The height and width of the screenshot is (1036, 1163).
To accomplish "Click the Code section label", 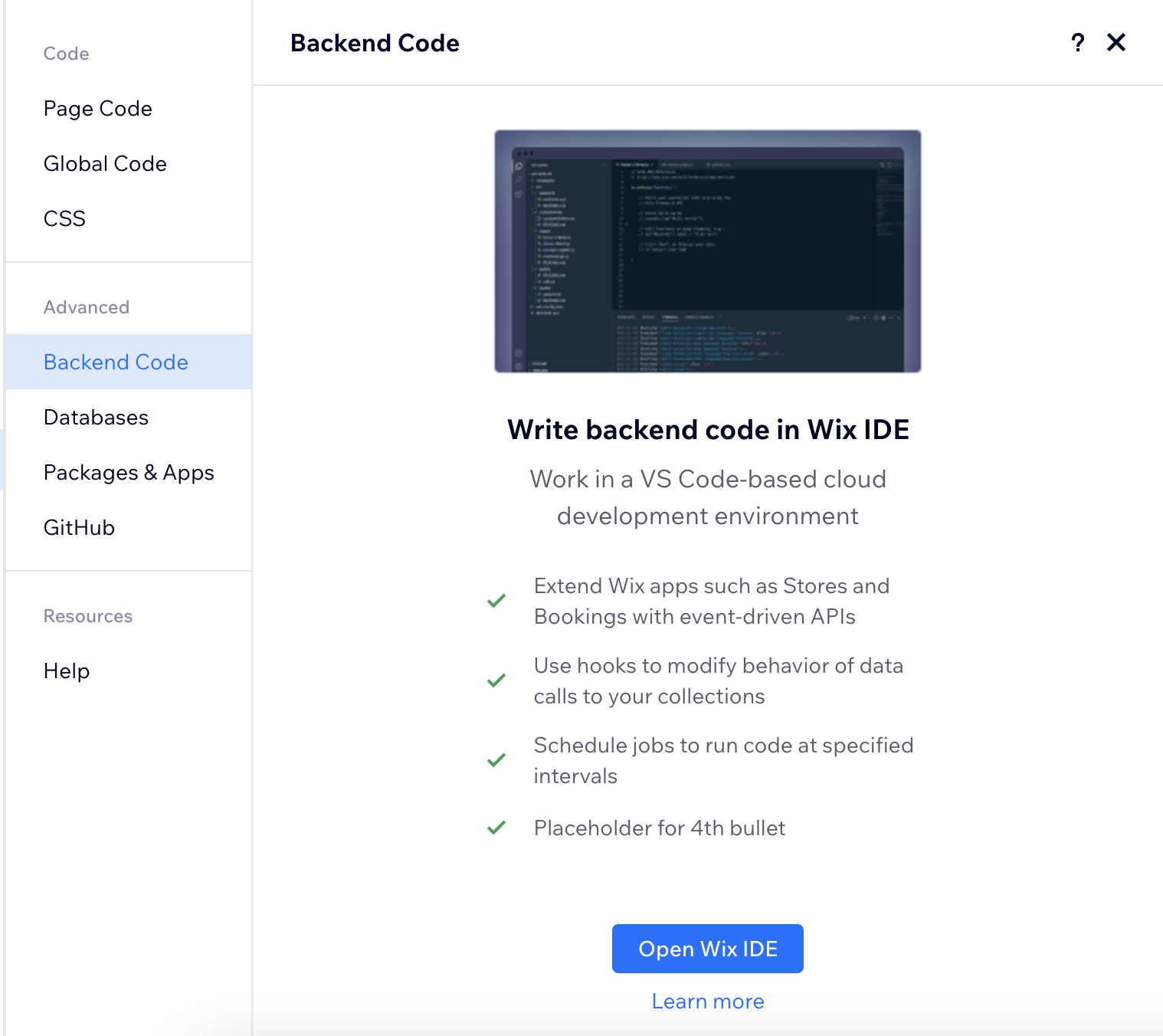I will tap(67, 54).
